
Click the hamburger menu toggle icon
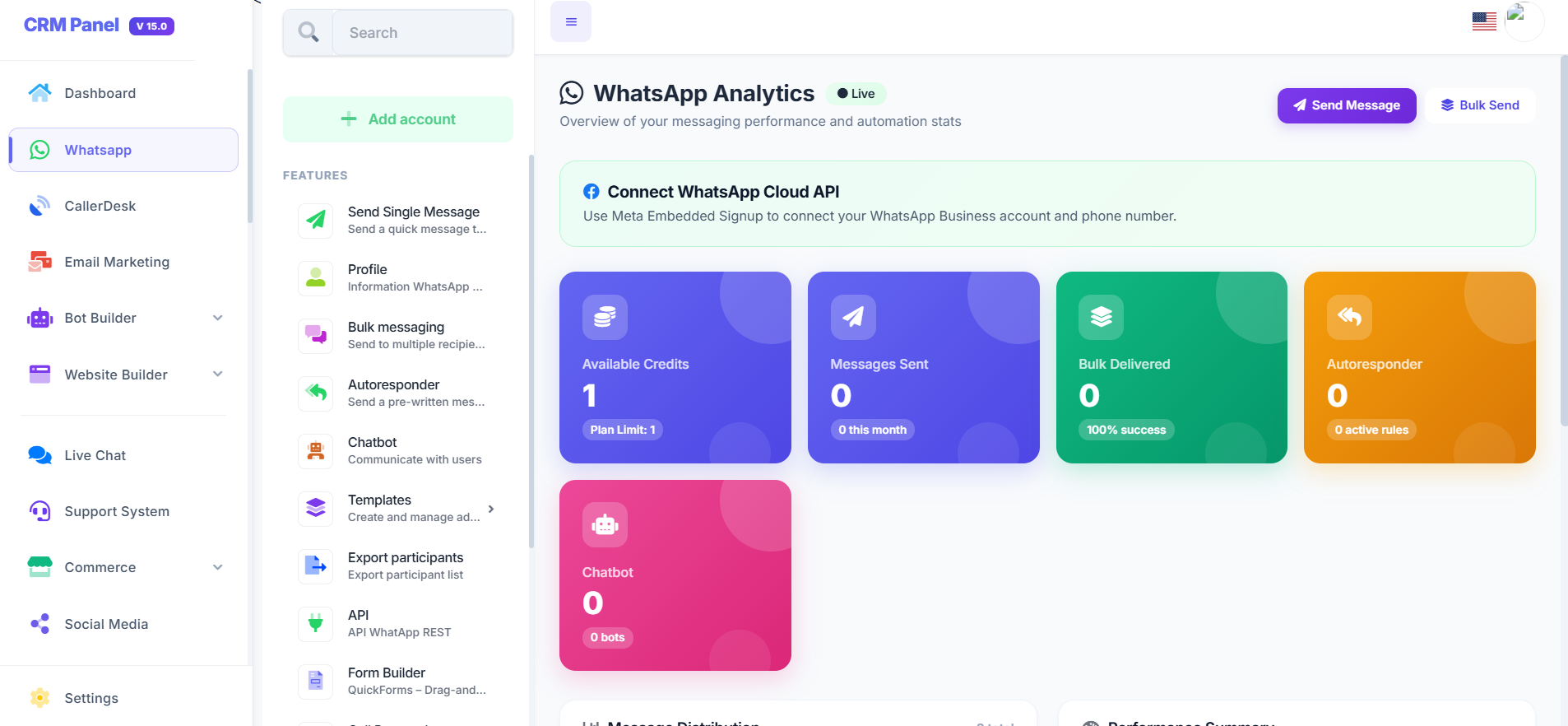tap(571, 22)
